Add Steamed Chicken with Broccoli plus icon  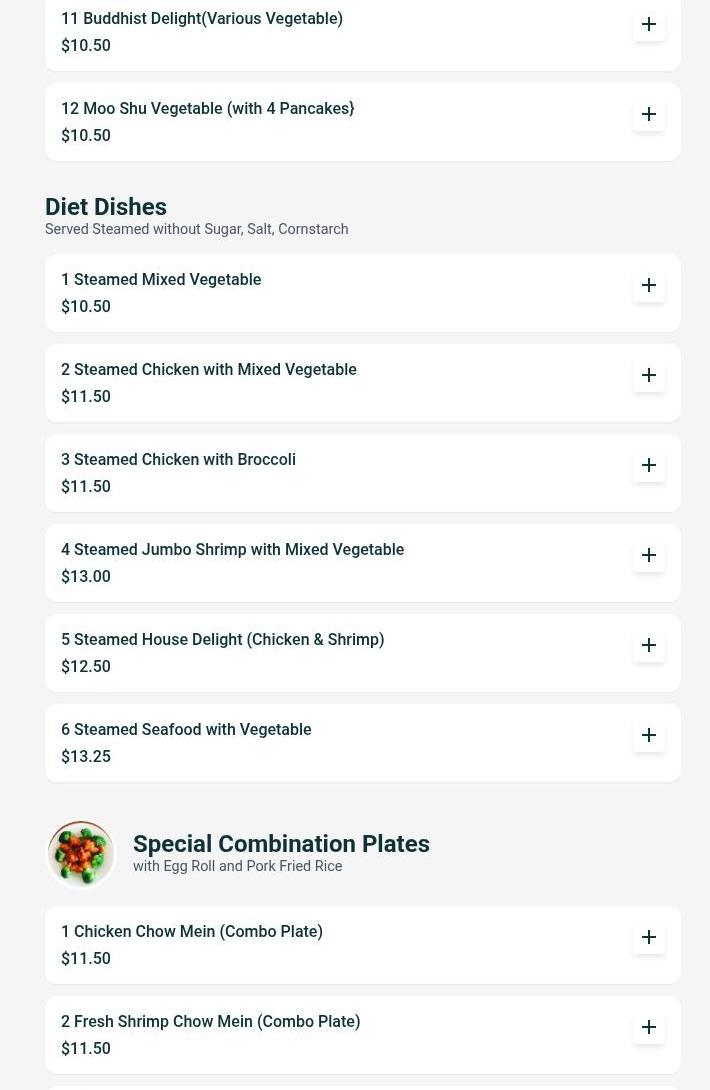coord(649,465)
